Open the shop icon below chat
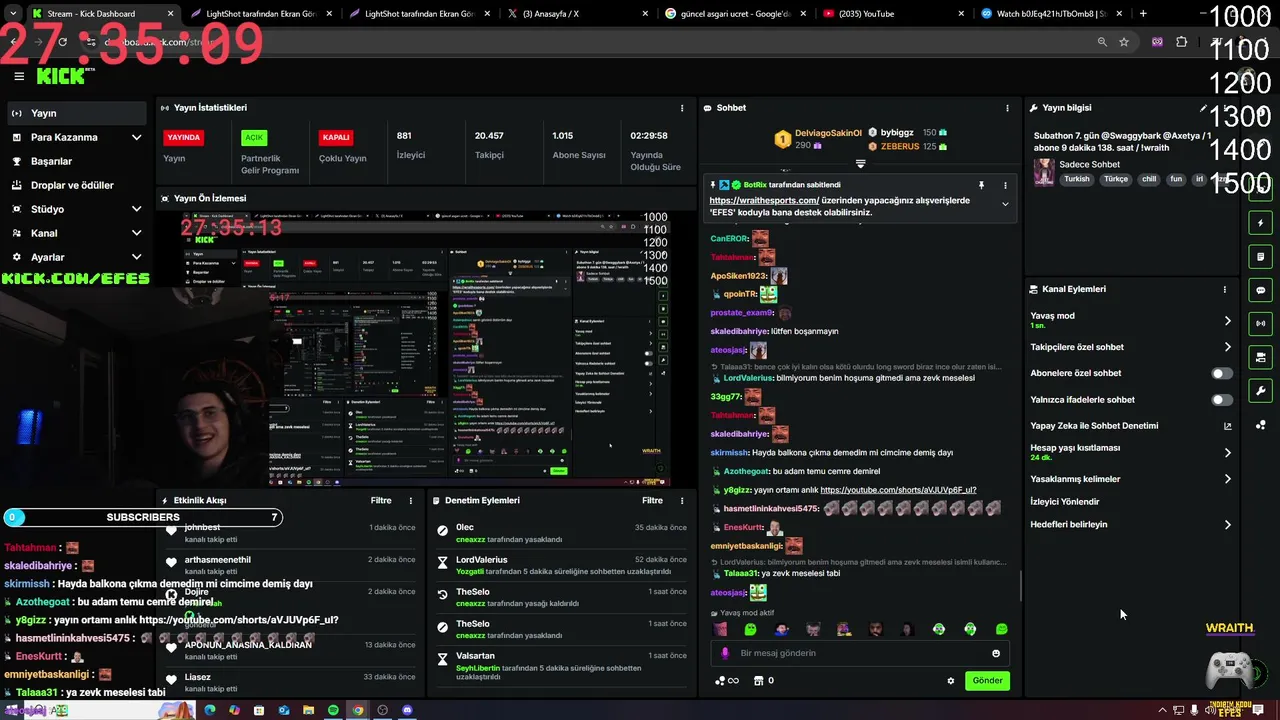The height and width of the screenshot is (720, 1280). click(x=758, y=681)
